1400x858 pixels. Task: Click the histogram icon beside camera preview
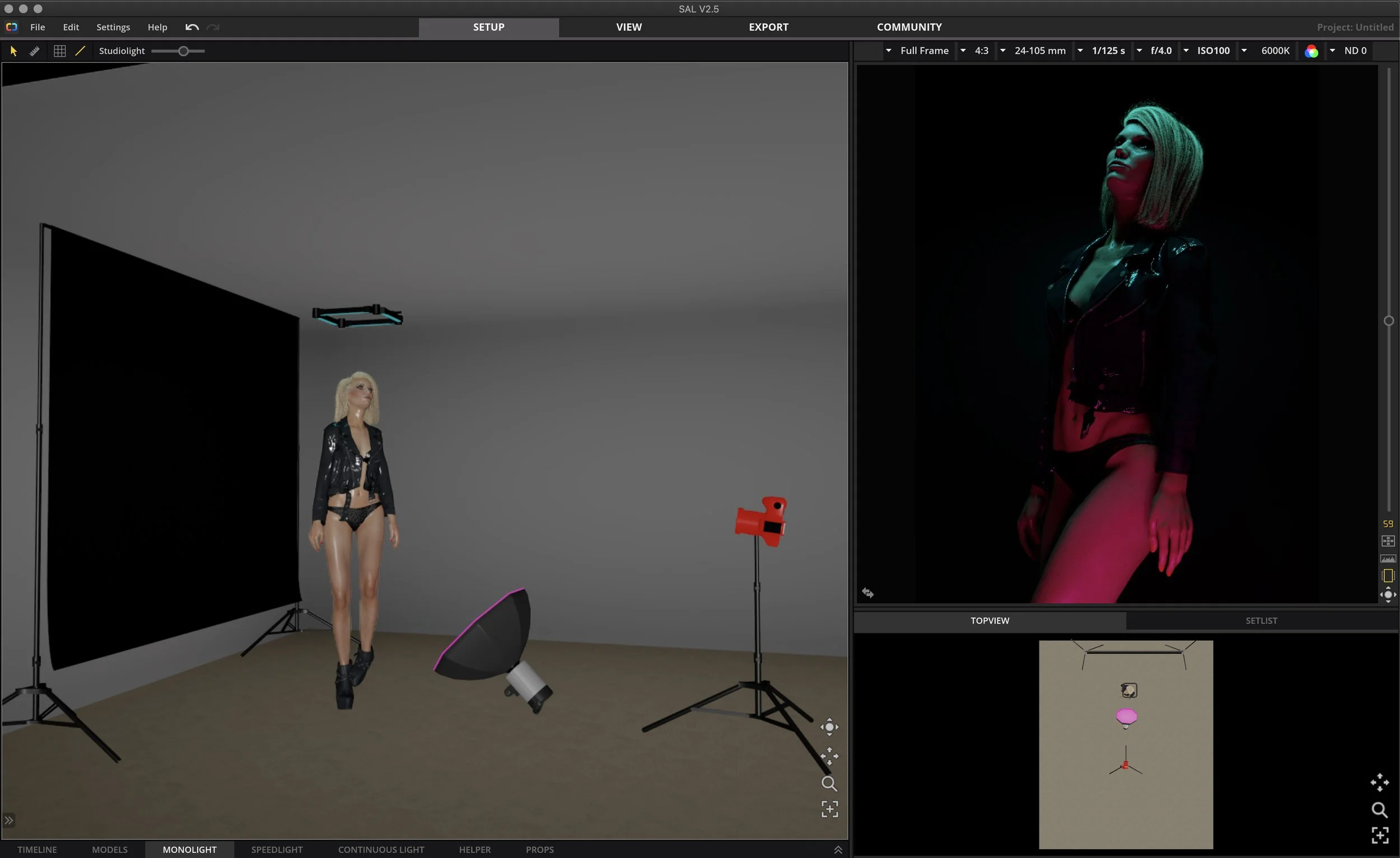tap(1388, 559)
